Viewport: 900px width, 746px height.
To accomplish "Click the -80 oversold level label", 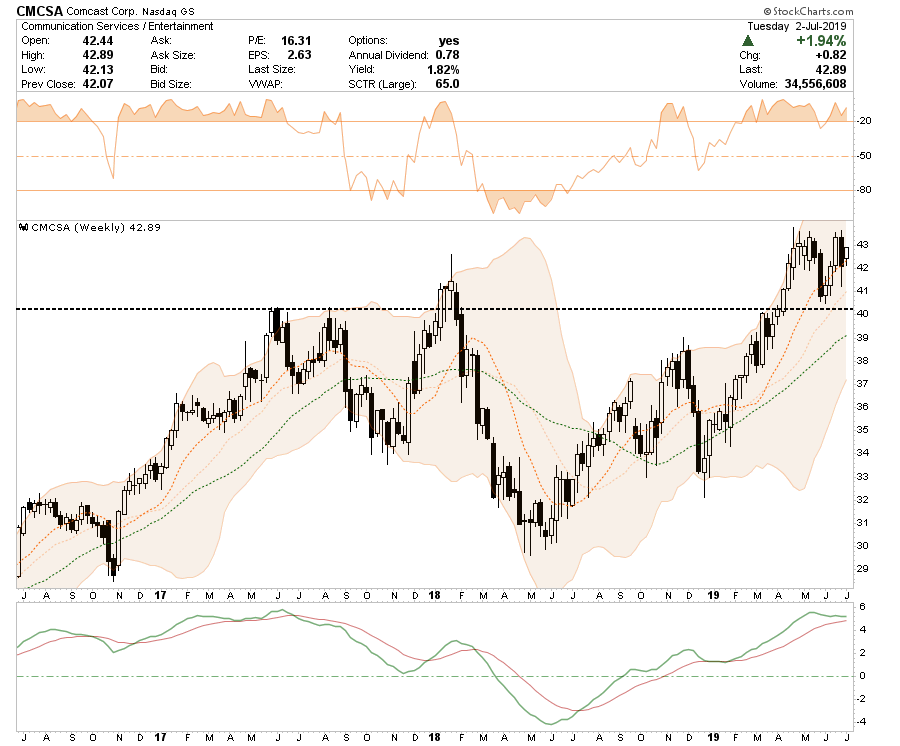I will point(864,190).
